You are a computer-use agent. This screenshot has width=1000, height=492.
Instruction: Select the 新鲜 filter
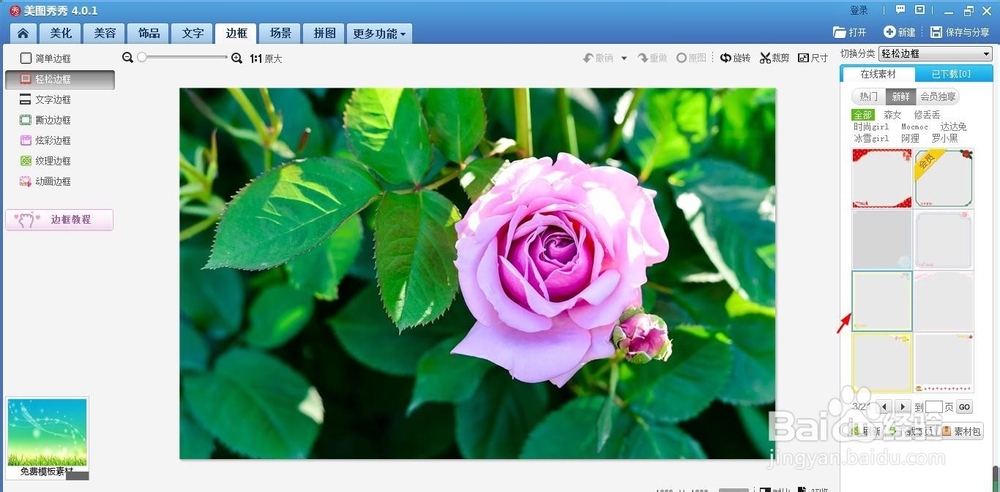[901, 97]
